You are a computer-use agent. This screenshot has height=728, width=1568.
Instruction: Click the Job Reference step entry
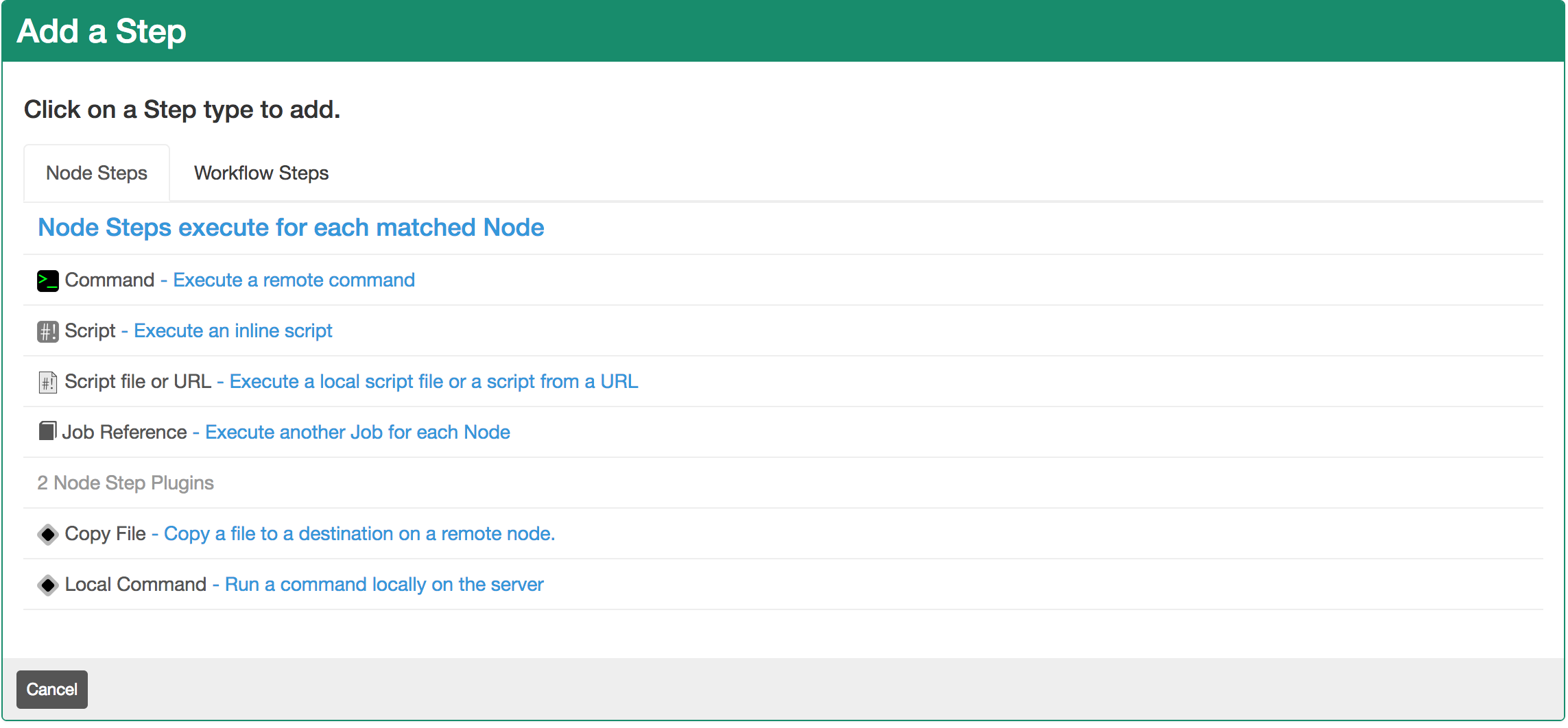coord(125,432)
